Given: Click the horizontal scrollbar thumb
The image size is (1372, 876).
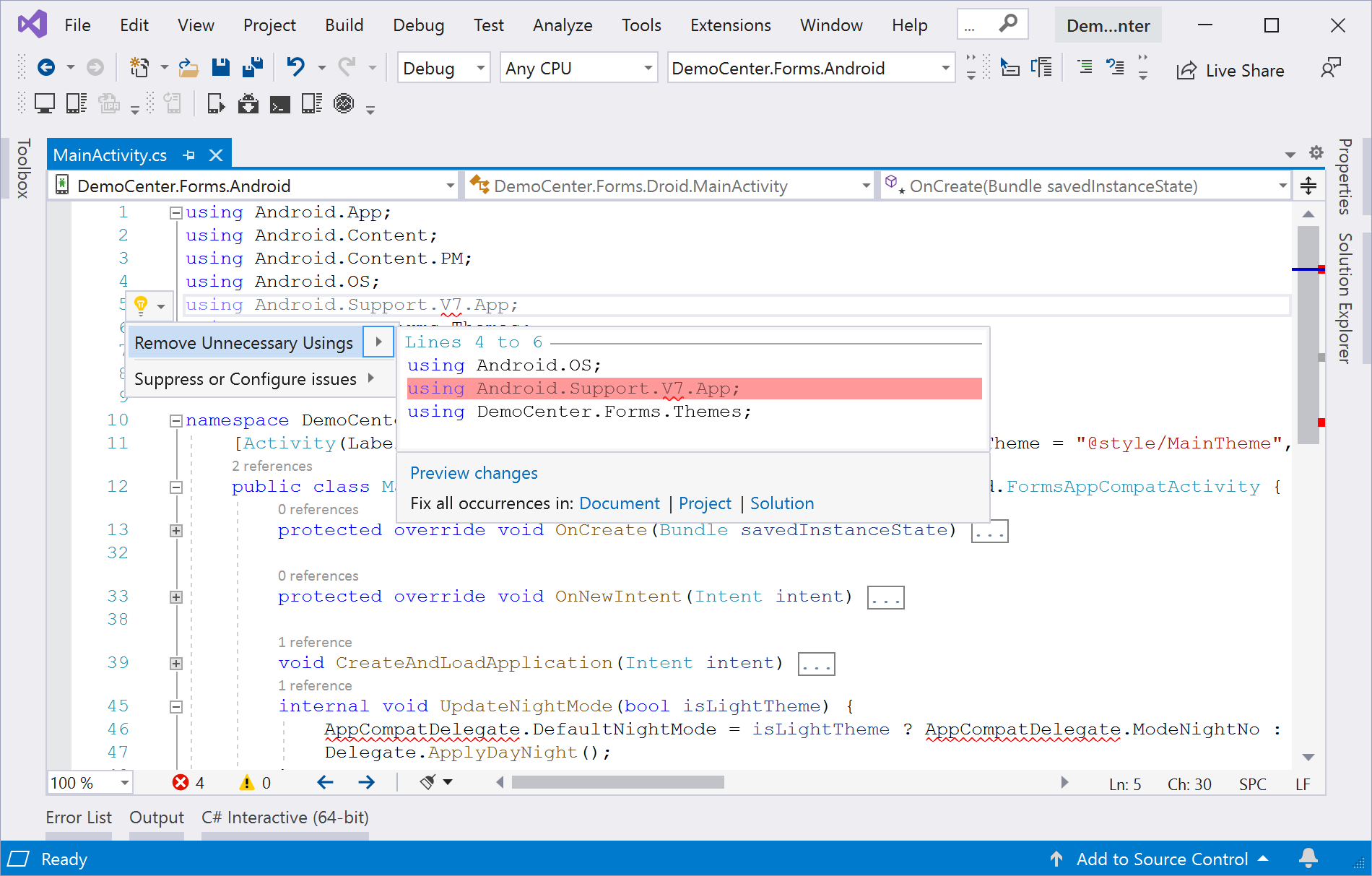Looking at the screenshot, I should click(x=617, y=782).
